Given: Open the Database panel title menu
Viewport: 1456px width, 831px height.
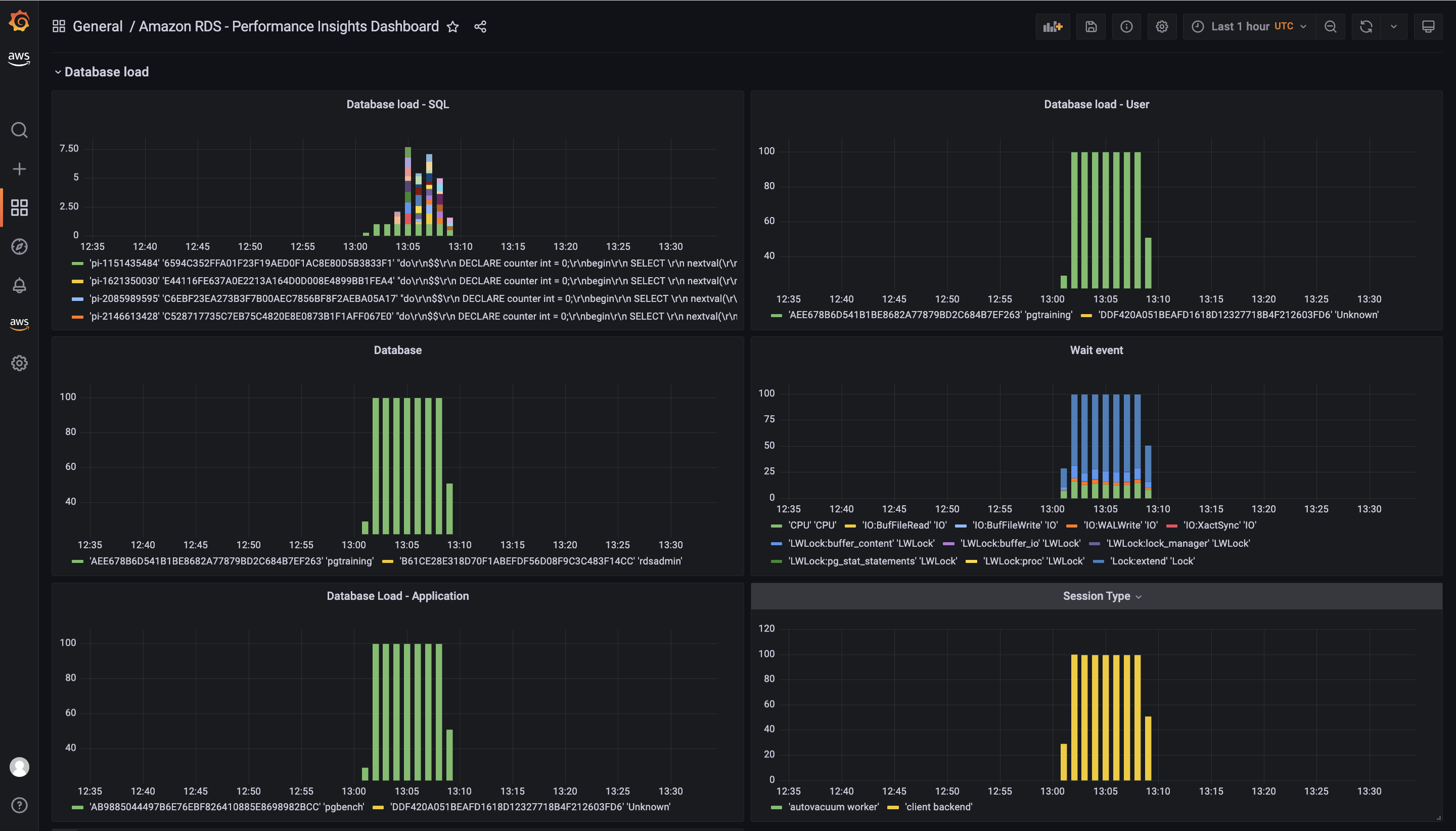Looking at the screenshot, I should 397,351.
